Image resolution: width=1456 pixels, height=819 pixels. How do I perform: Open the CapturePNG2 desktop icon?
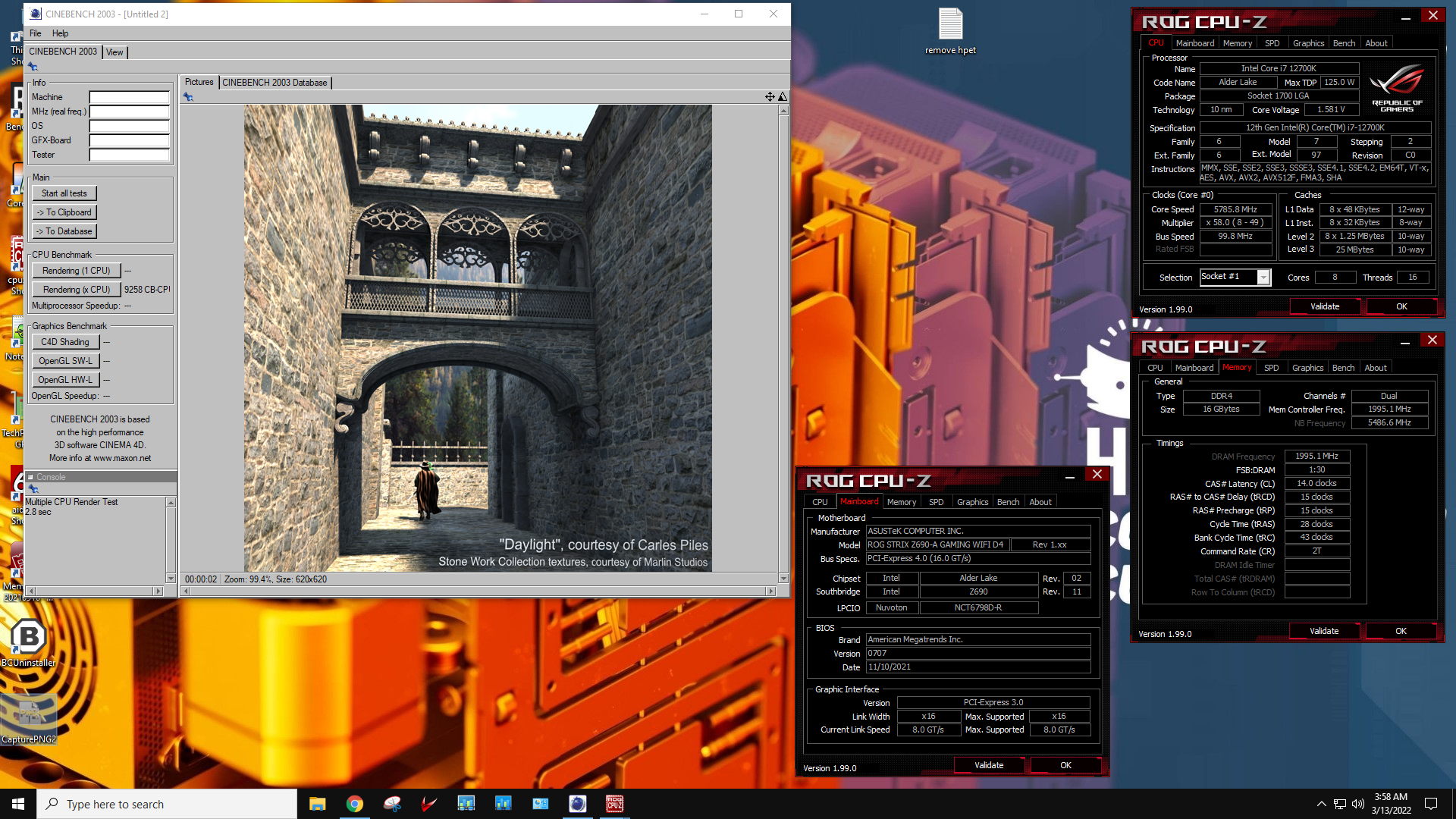pos(28,720)
